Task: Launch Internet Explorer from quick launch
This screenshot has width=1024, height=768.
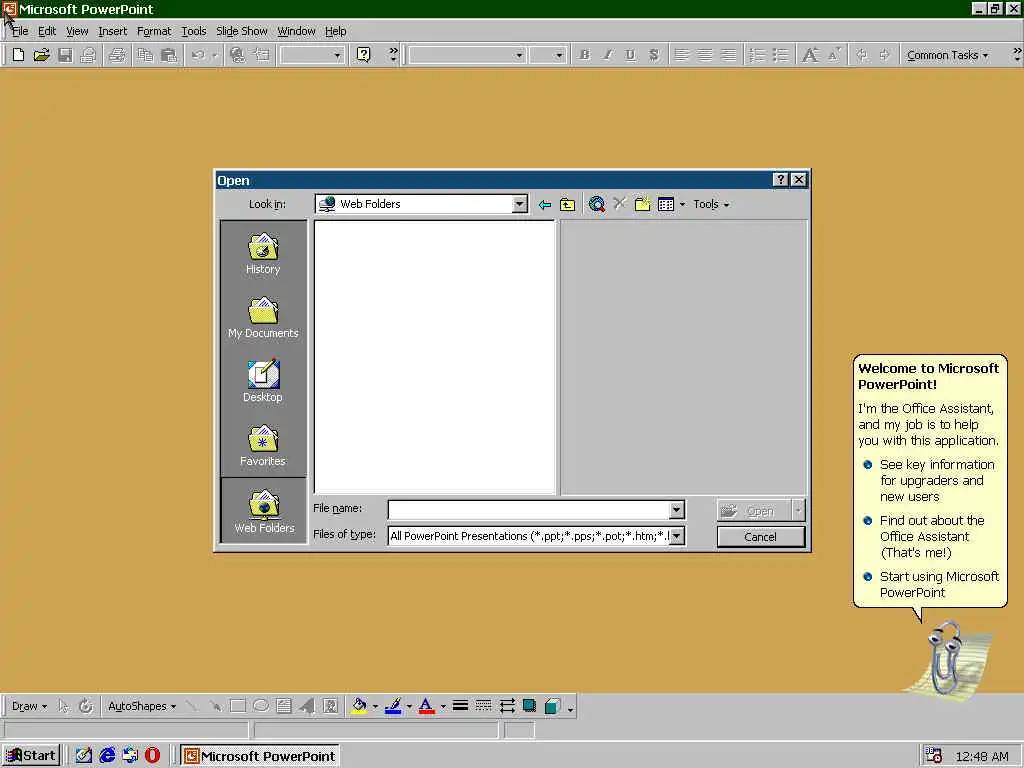Action: point(107,756)
